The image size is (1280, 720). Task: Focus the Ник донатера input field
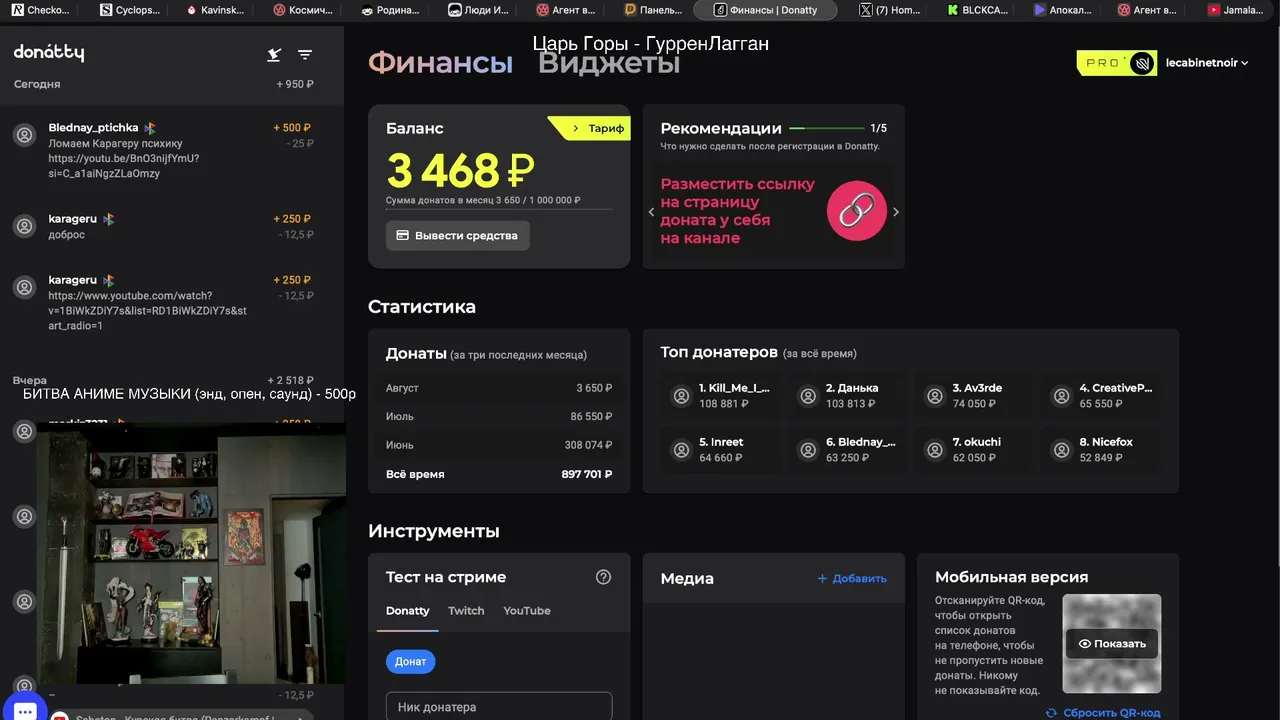pos(499,706)
